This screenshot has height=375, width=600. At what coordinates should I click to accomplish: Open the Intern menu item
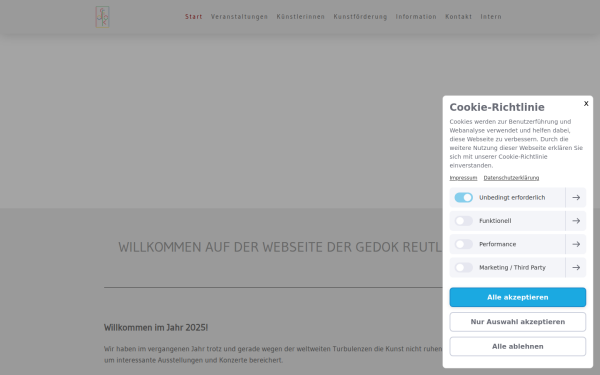pyautogui.click(x=491, y=16)
